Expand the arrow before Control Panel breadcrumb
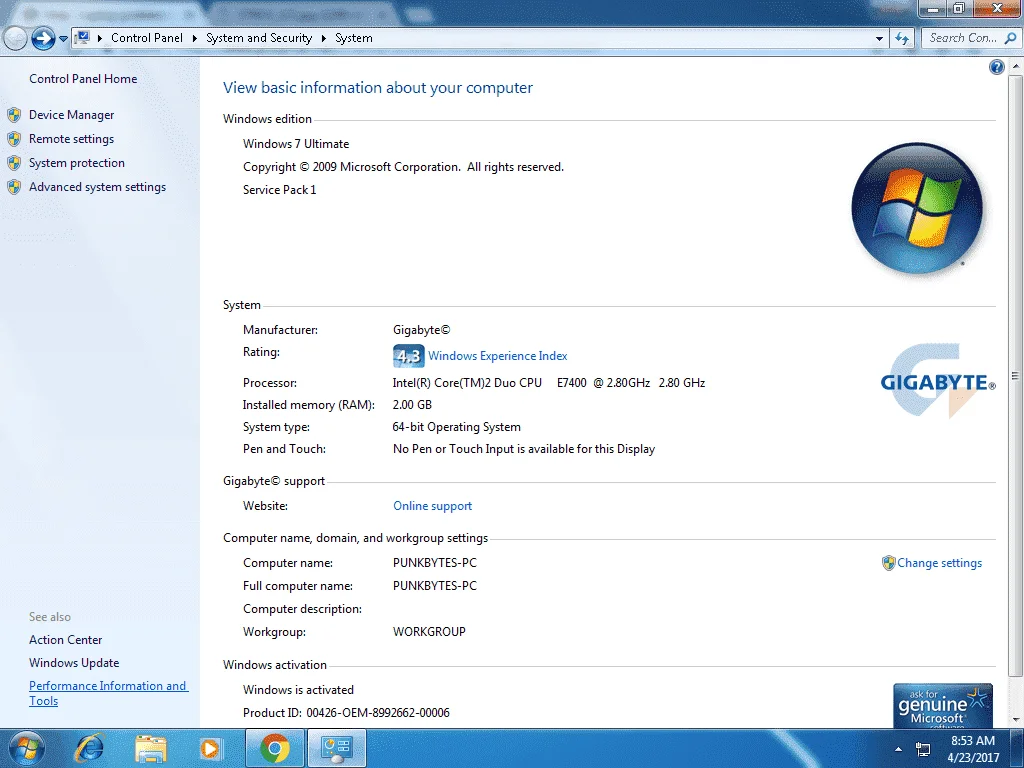This screenshot has height=768, width=1024. (x=100, y=38)
